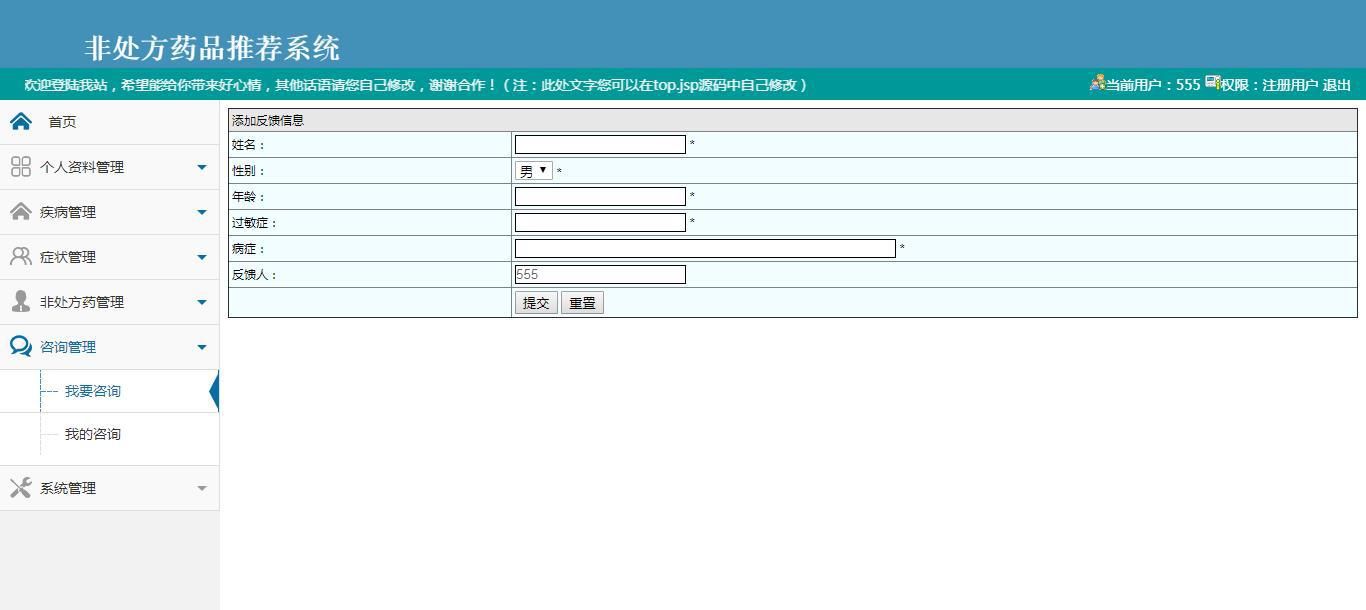Log out via 退出 link
Screen dimensions: 1366x610
(1337, 85)
